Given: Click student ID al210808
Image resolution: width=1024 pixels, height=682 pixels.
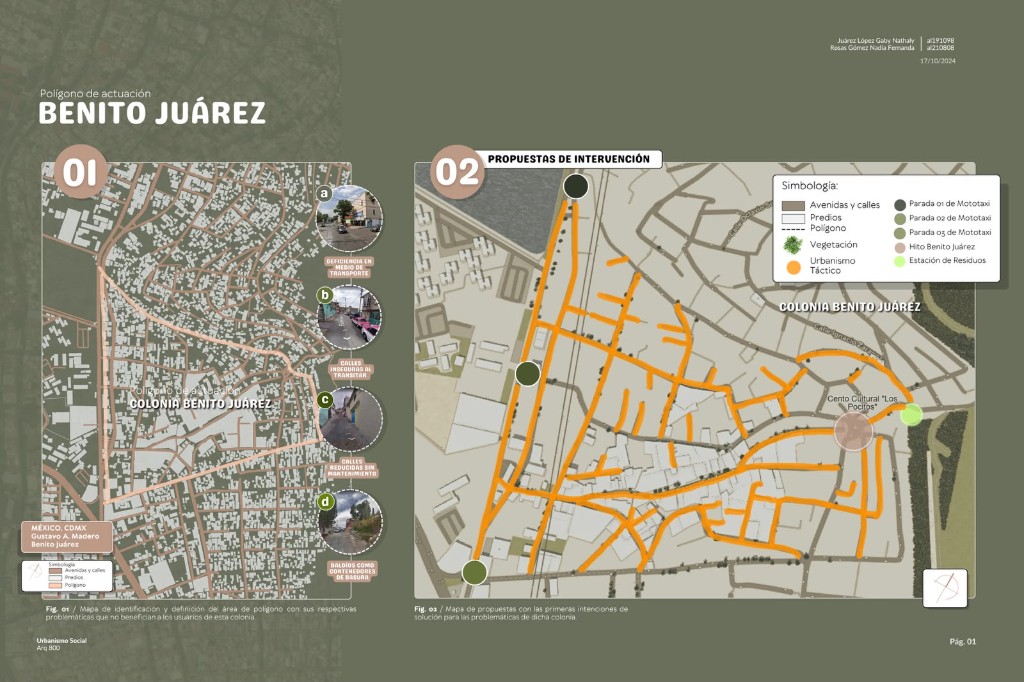Looking at the screenshot, I should pyautogui.click(x=940, y=48).
